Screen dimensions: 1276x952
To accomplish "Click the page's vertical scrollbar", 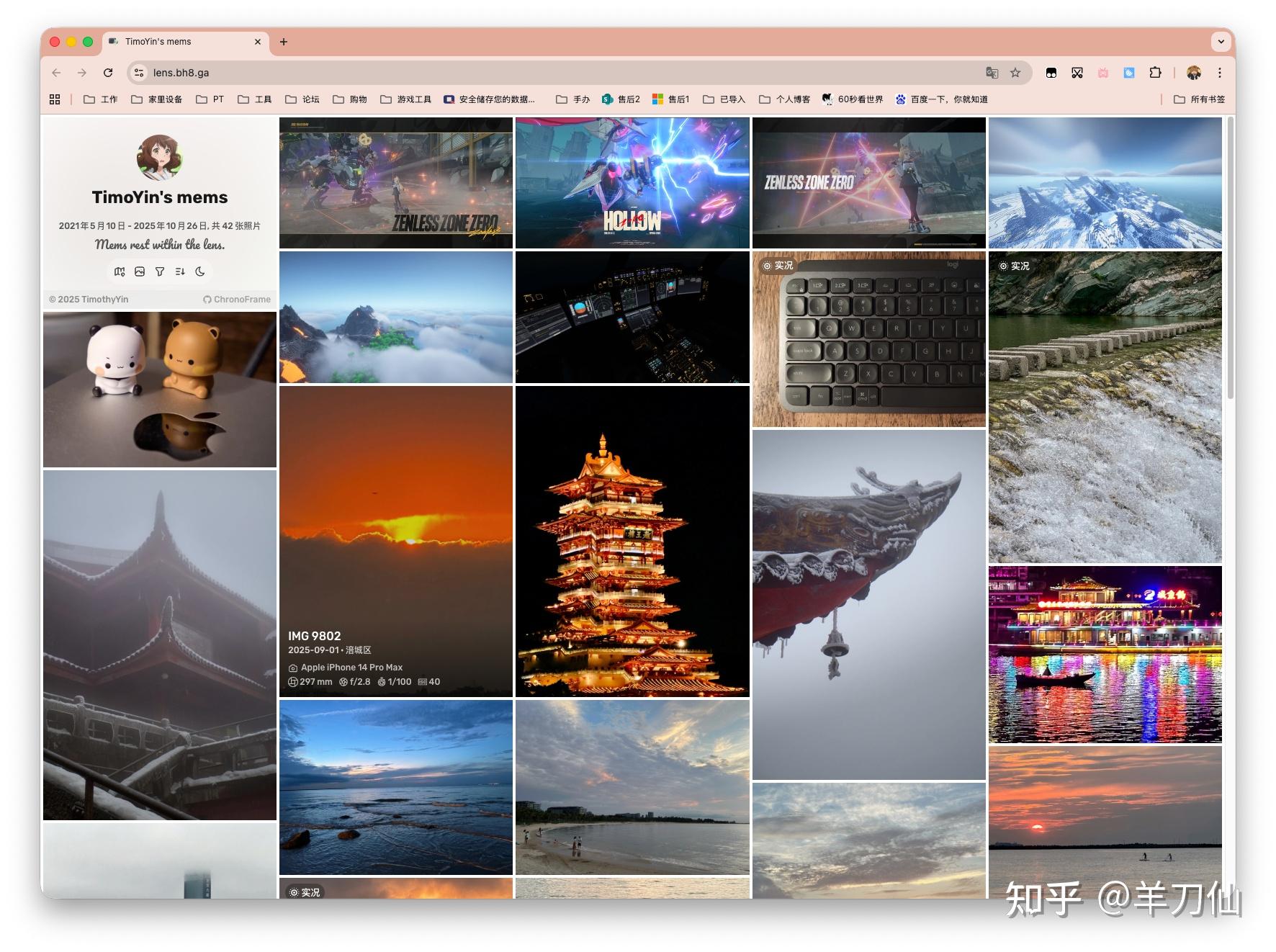I will point(1231,258).
